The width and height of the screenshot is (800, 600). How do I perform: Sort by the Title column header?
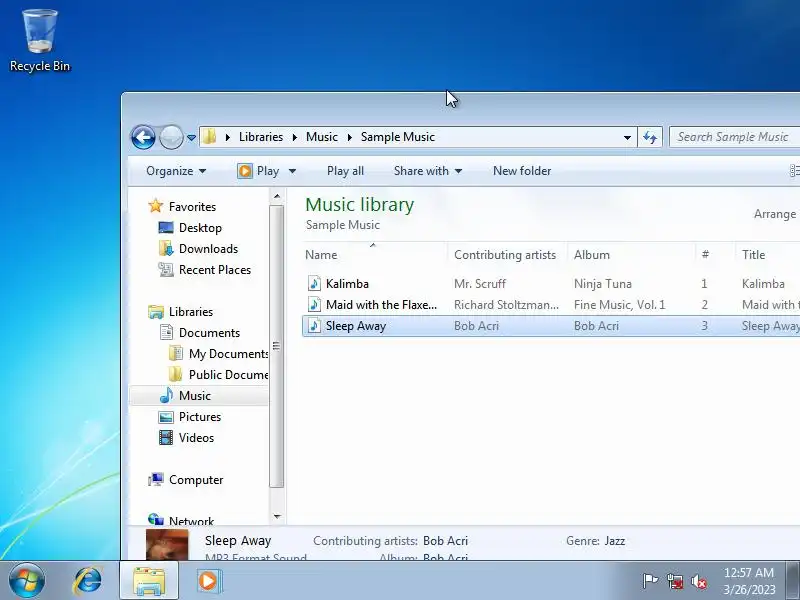(x=768, y=255)
